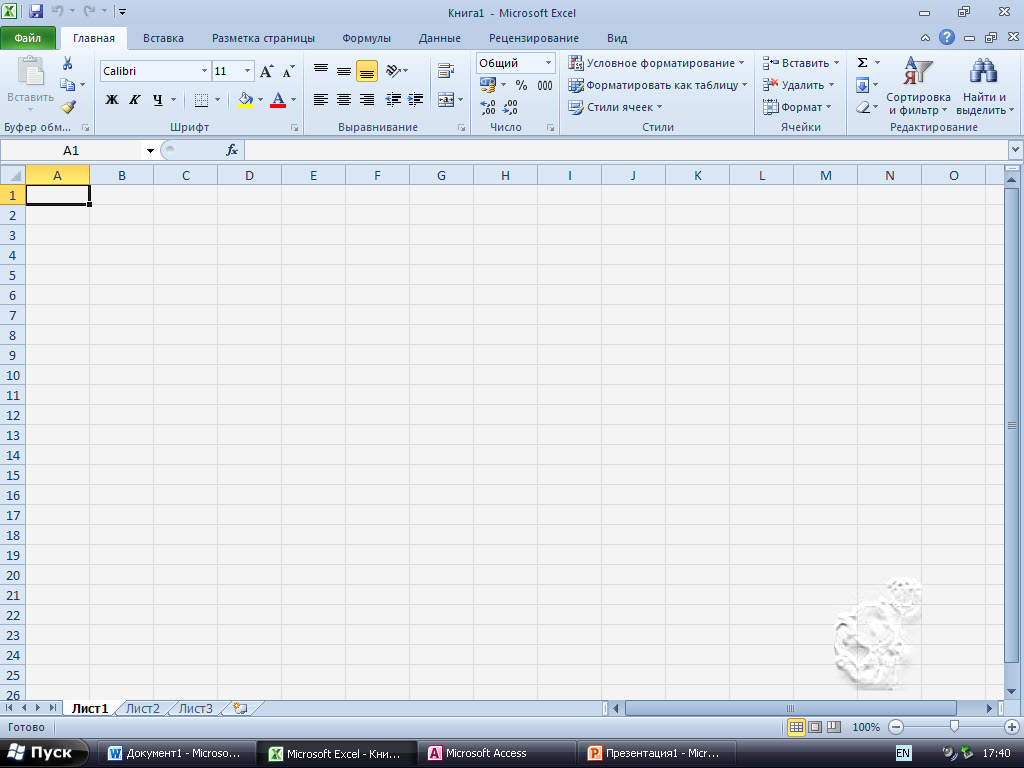Open the Calibri font name dropdown

(x=204, y=71)
